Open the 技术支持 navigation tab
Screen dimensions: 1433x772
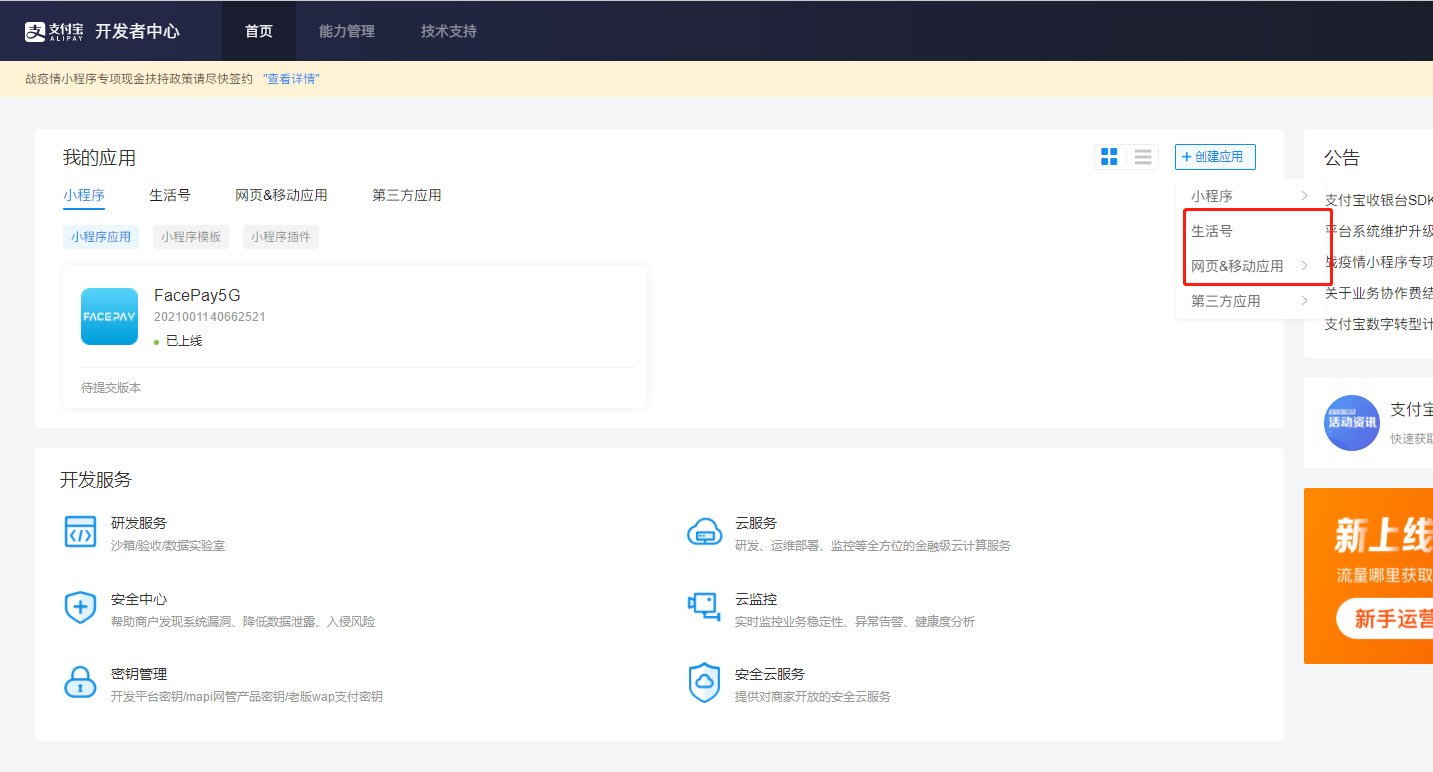click(x=449, y=31)
